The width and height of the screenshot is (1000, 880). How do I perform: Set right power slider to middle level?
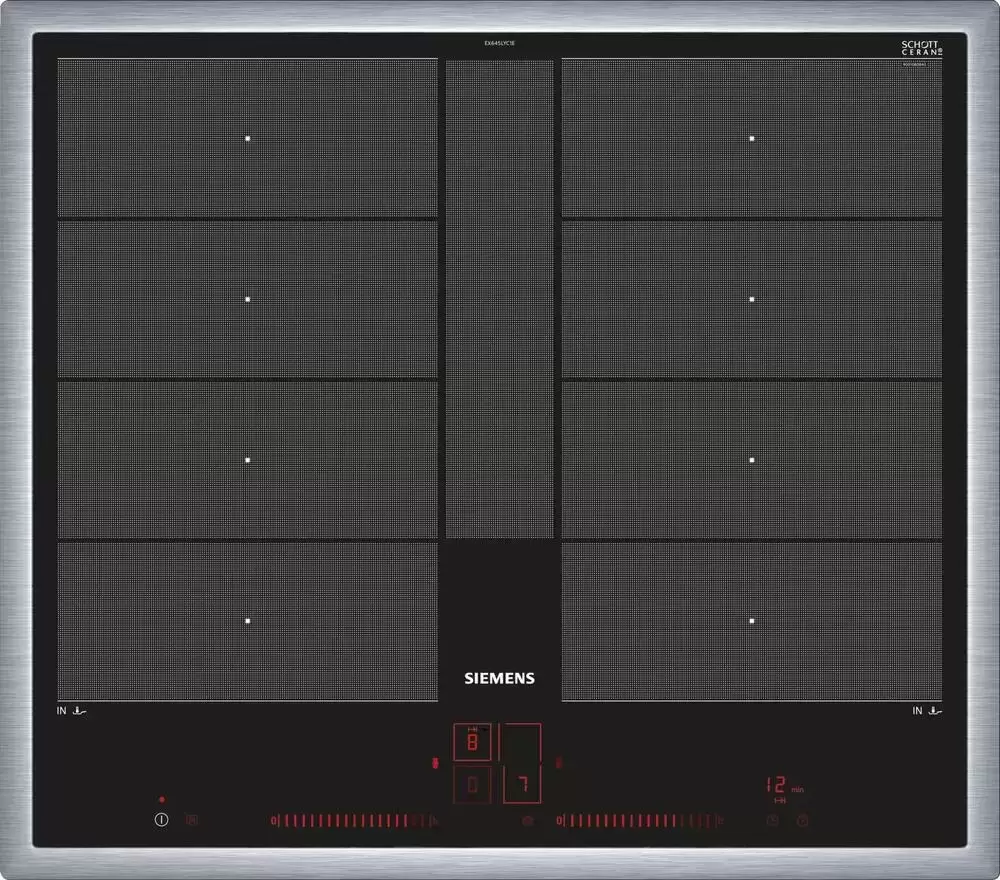click(640, 821)
